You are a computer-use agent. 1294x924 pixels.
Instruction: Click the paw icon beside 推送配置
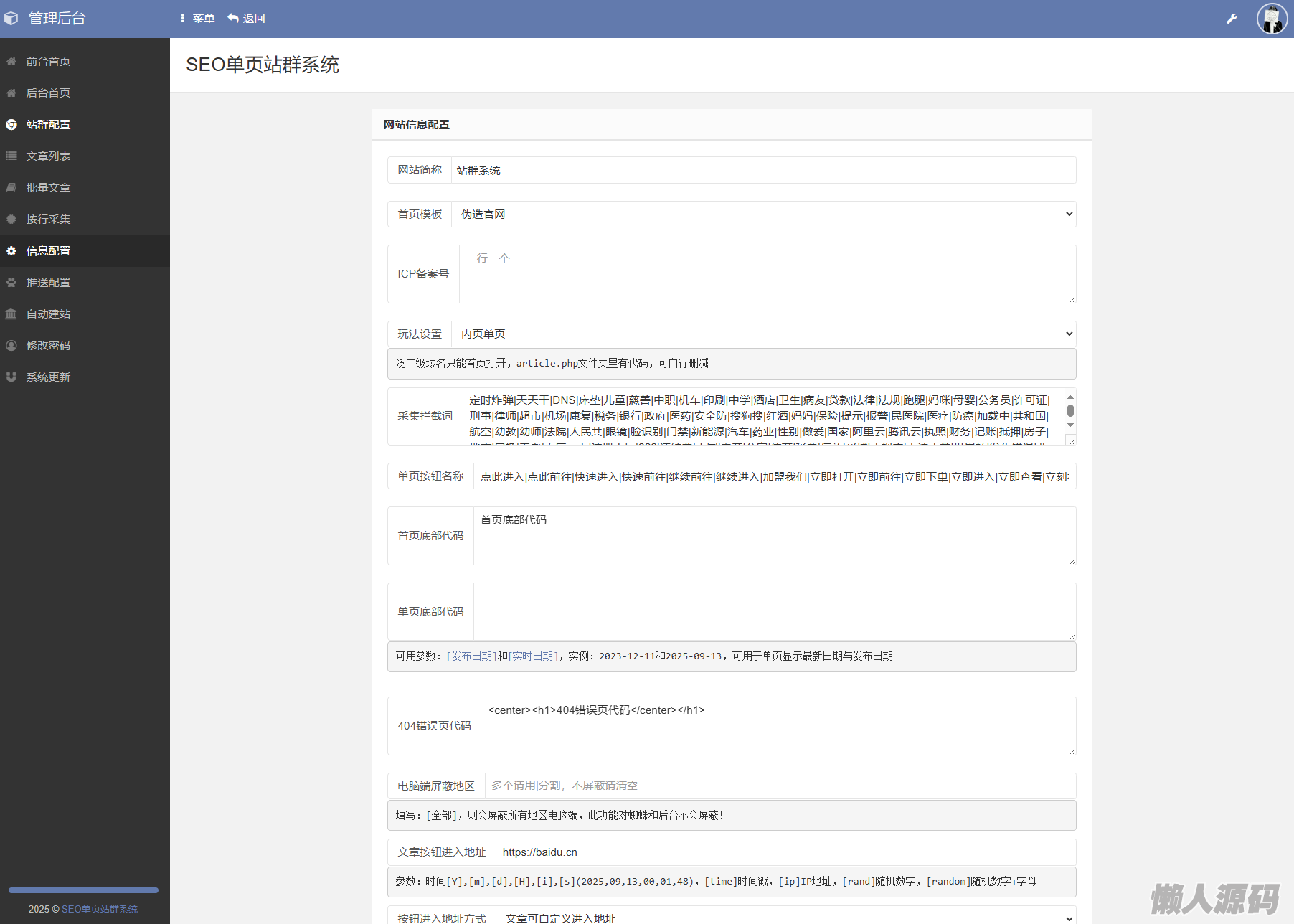coord(11,283)
